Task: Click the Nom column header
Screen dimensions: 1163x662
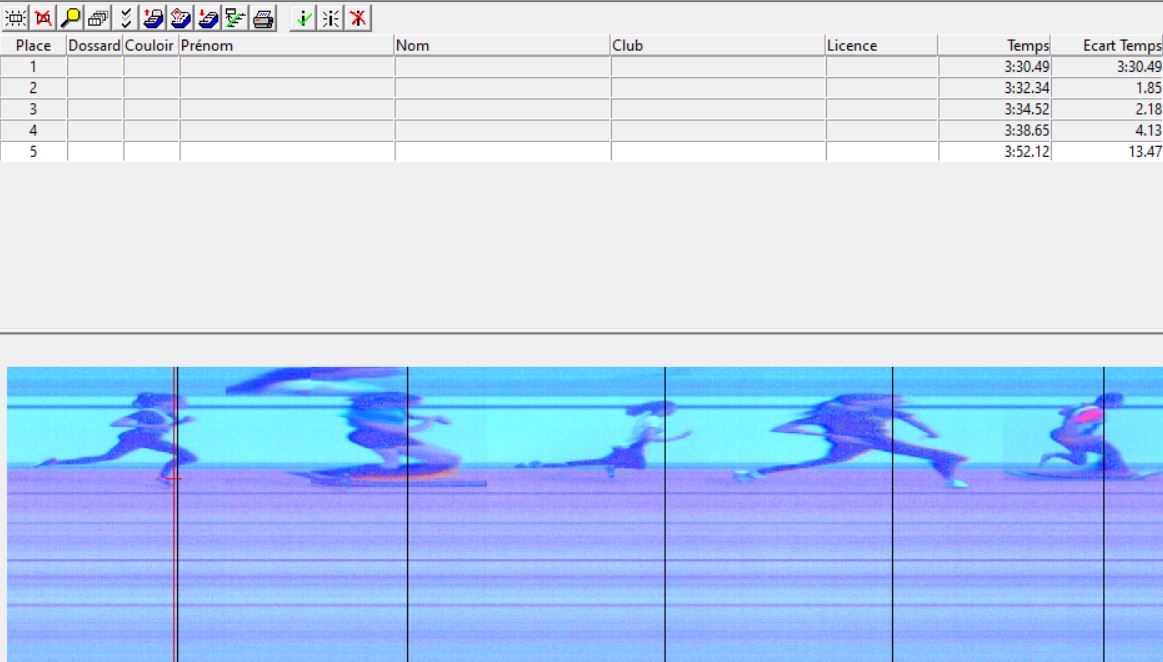Action: click(503, 45)
